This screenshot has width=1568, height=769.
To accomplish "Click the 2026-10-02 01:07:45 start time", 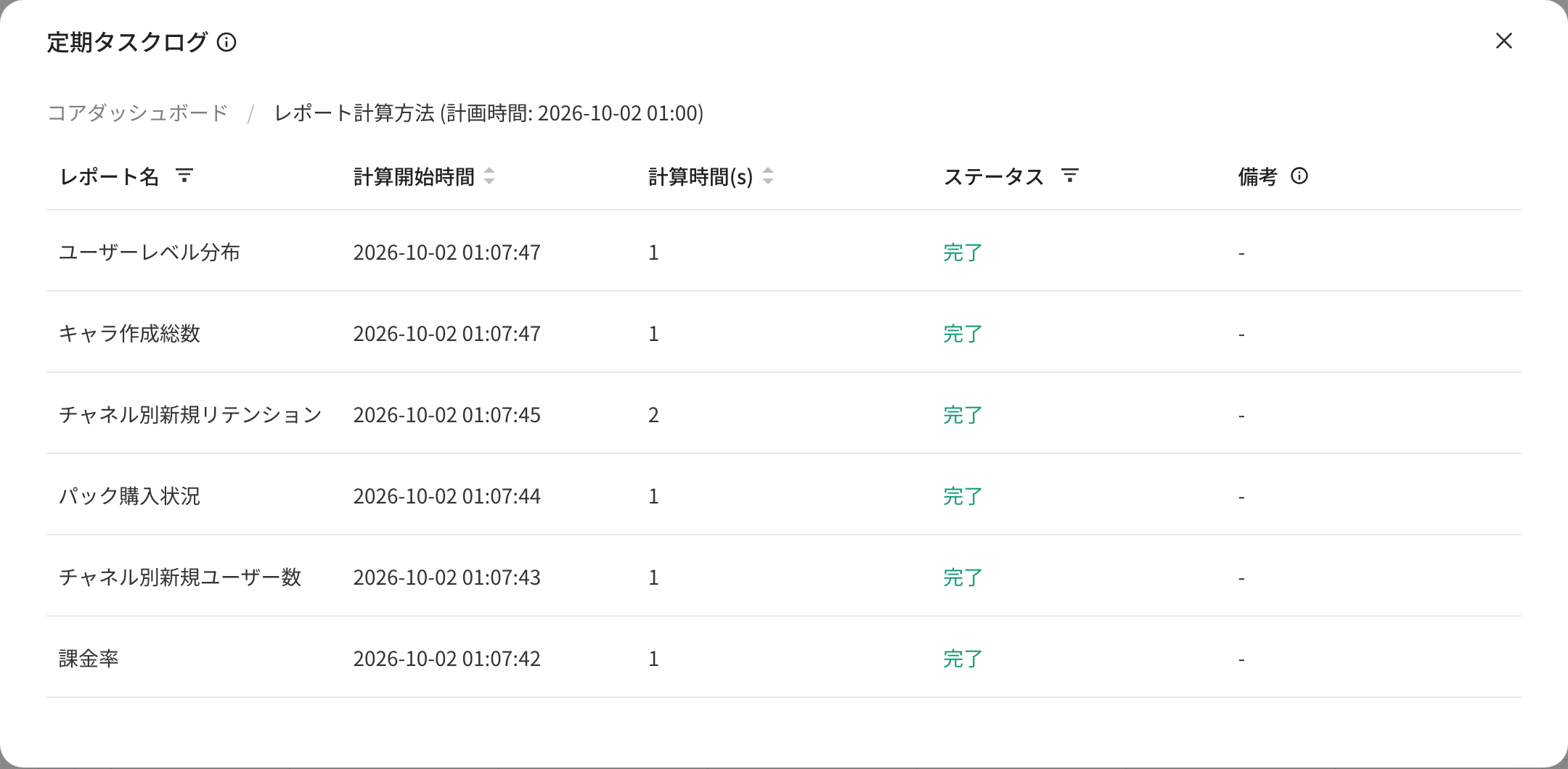I will [x=447, y=415].
